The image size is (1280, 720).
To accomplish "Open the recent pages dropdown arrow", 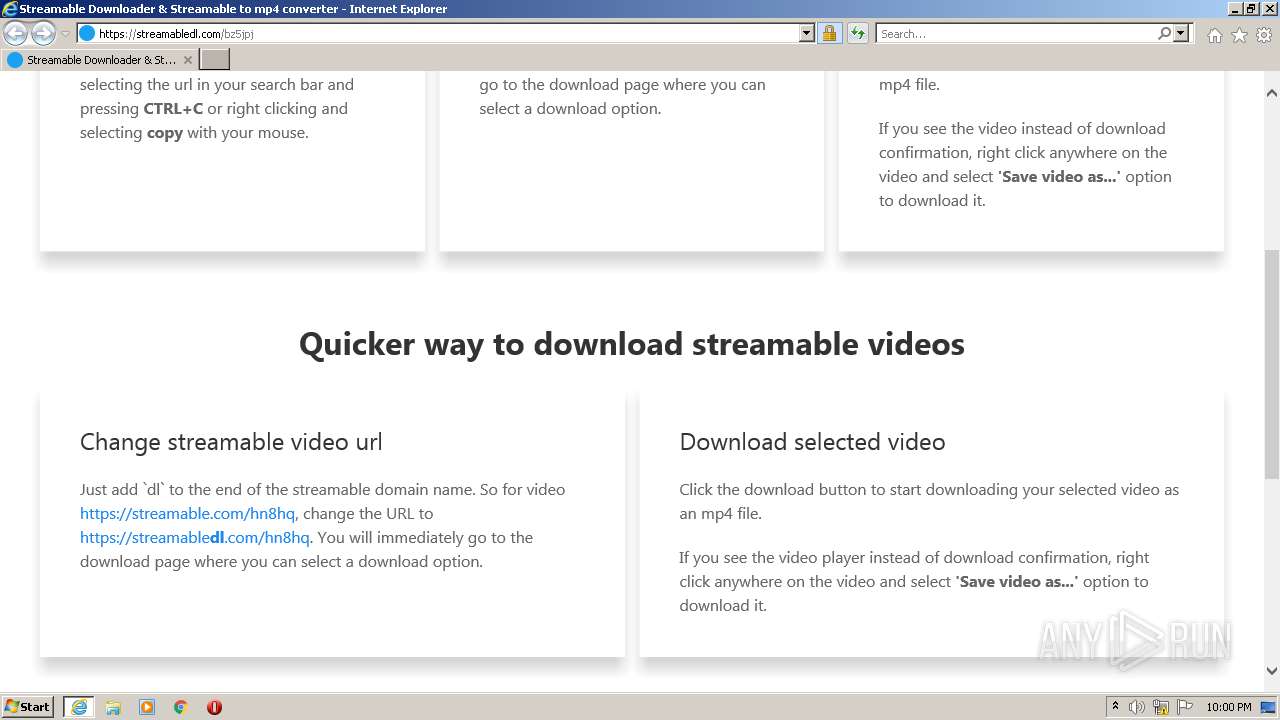I will 65,34.
